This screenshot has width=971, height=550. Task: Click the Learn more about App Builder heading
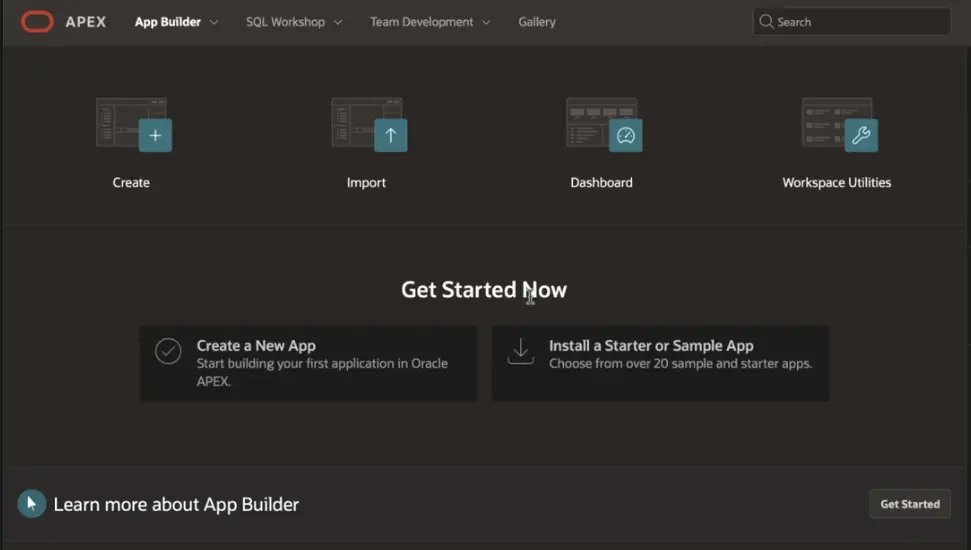176,504
